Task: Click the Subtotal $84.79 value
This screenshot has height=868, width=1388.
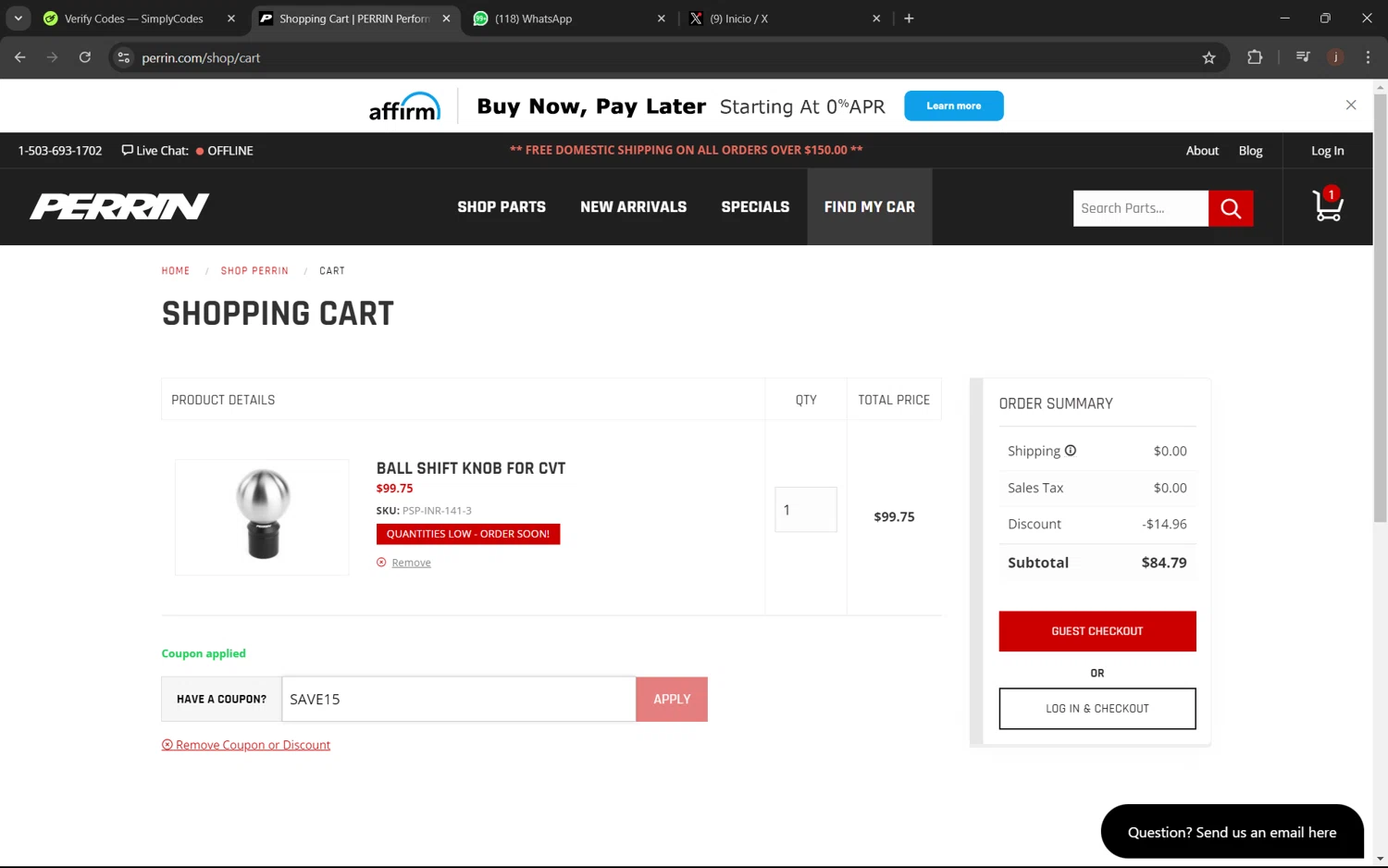Action: click(x=1163, y=563)
